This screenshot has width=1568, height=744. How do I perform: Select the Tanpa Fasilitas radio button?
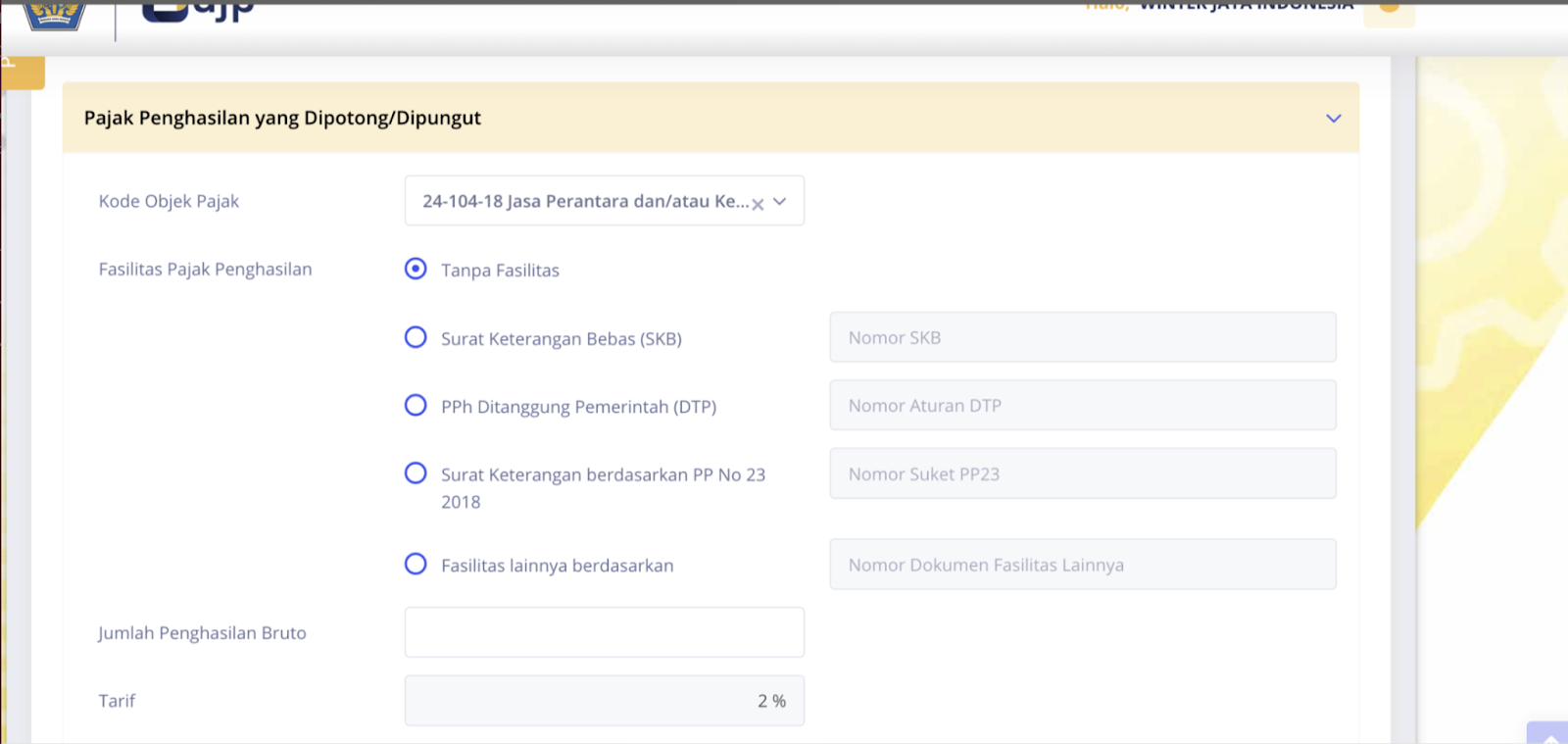click(416, 269)
